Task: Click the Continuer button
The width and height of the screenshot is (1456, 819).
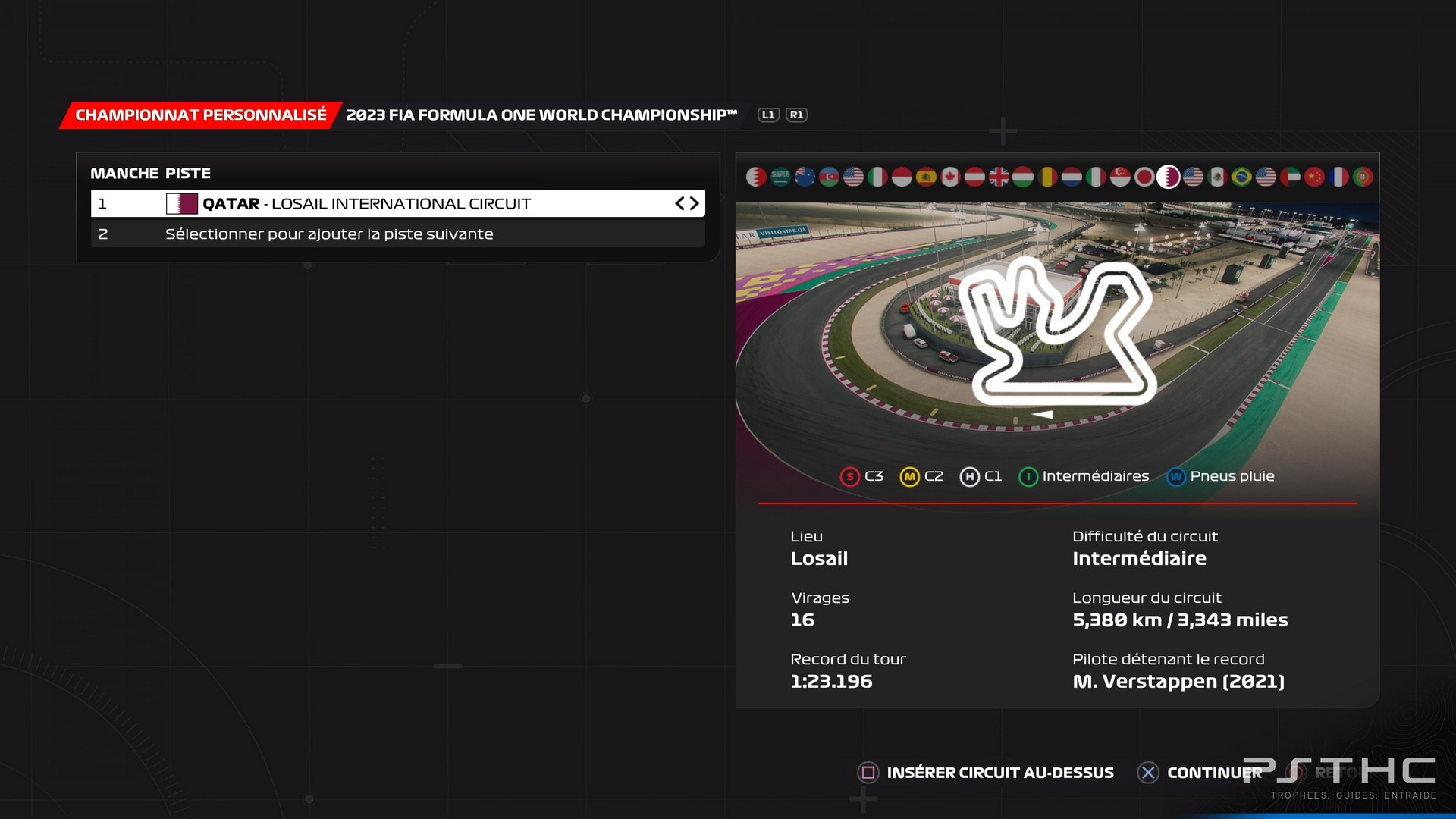Action: click(1200, 773)
